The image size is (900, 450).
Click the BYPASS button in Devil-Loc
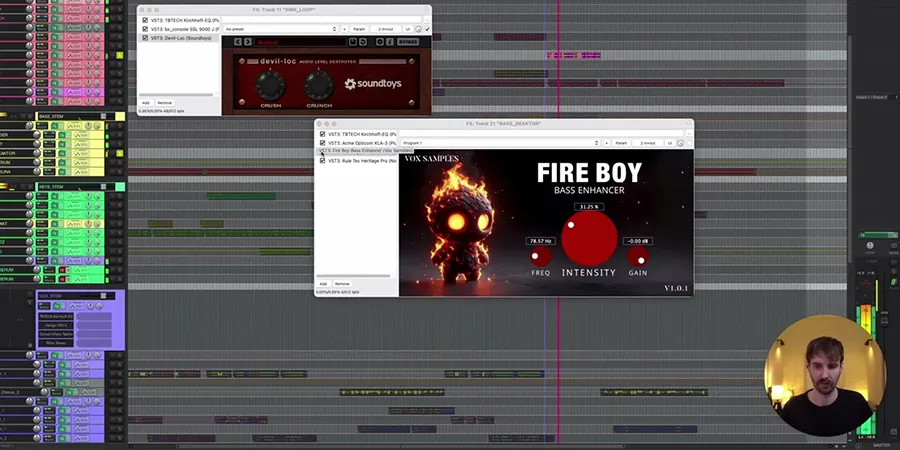[408, 42]
